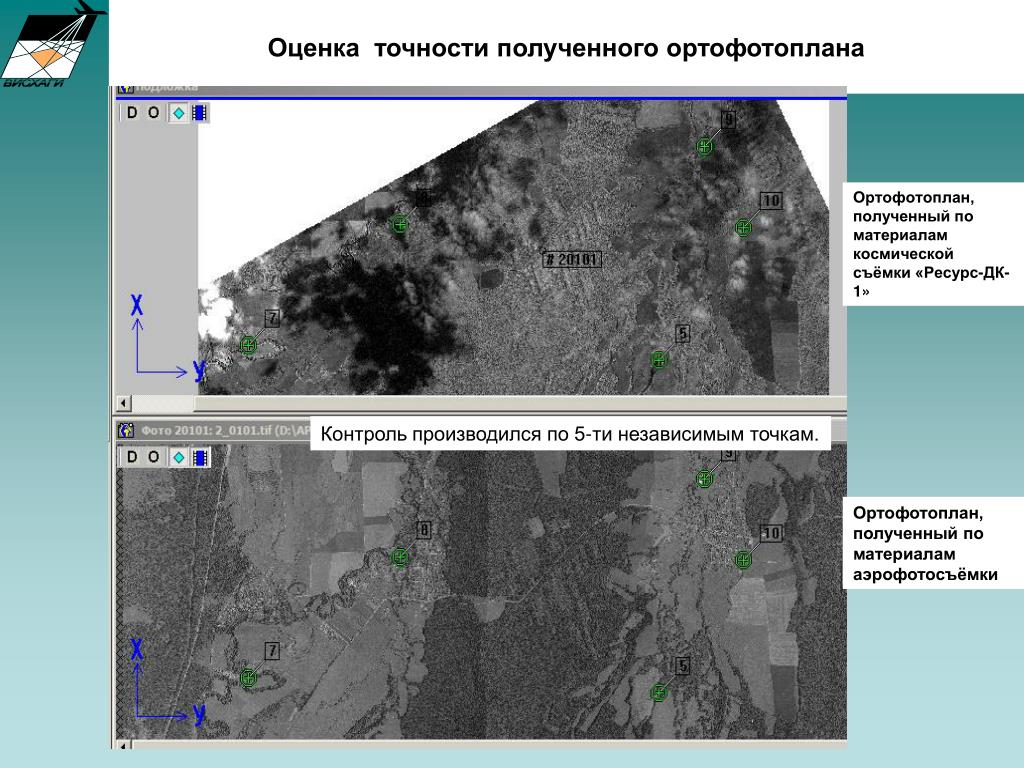1024x768 pixels.
Task: Click the point label box 7 in the lower photo window
Action: coord(272,650)
